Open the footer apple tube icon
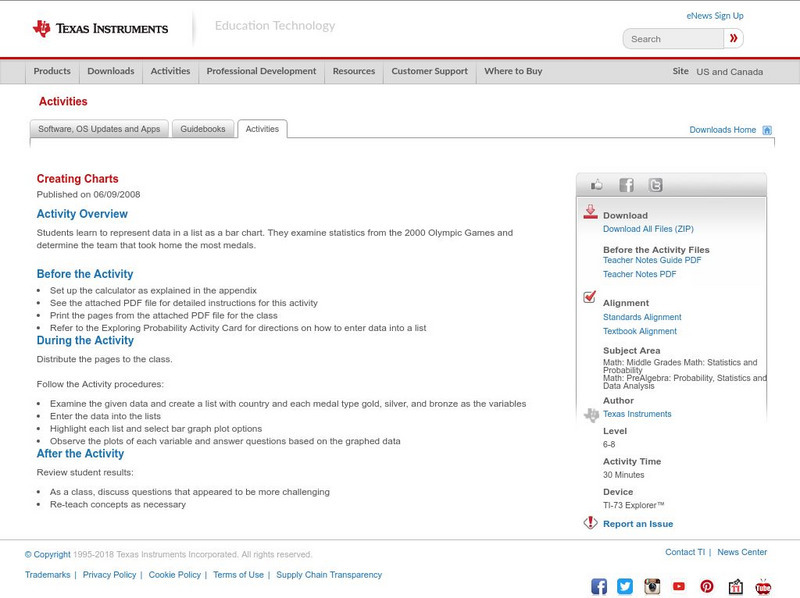 tap(763, 587)
